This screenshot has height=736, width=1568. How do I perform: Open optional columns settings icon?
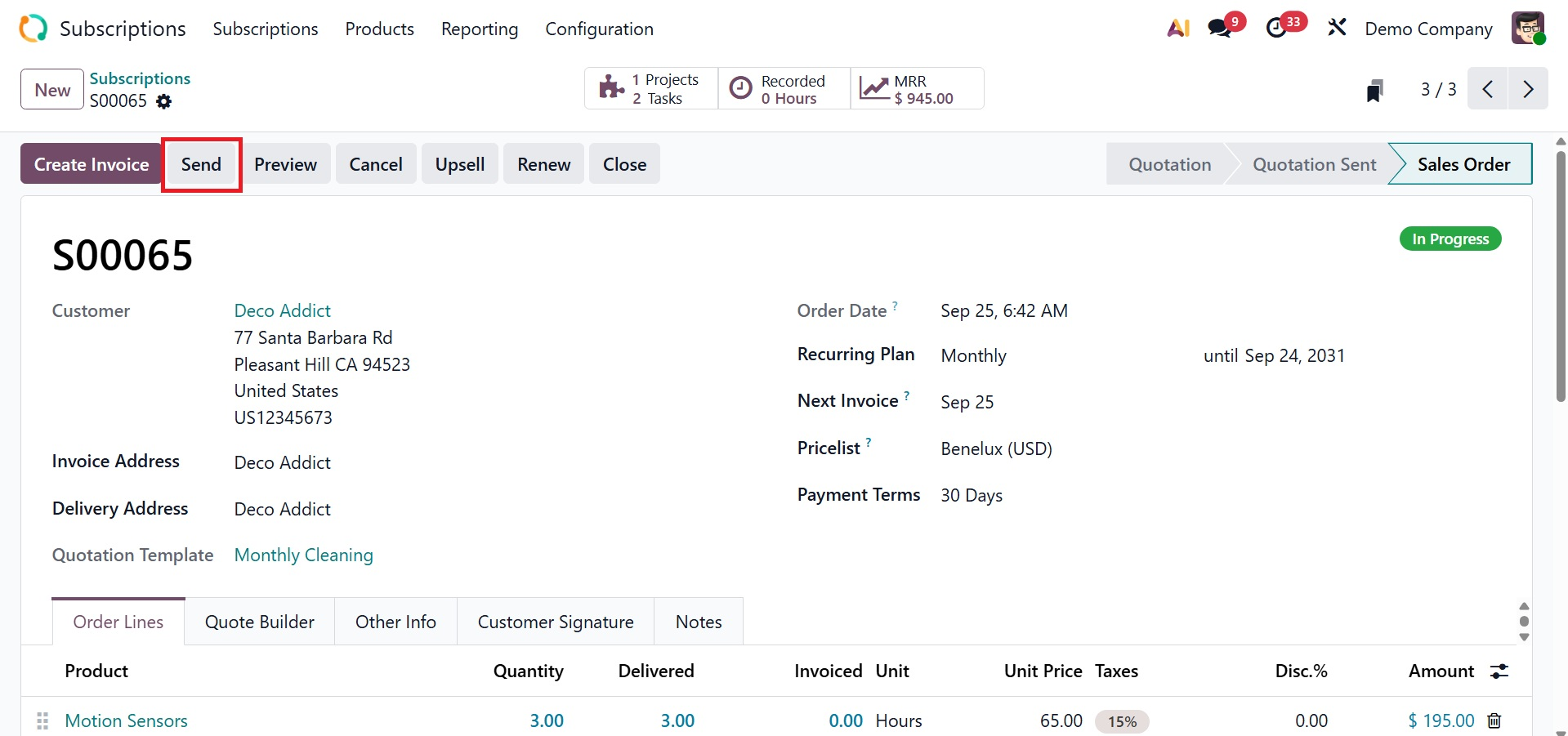1499,671
